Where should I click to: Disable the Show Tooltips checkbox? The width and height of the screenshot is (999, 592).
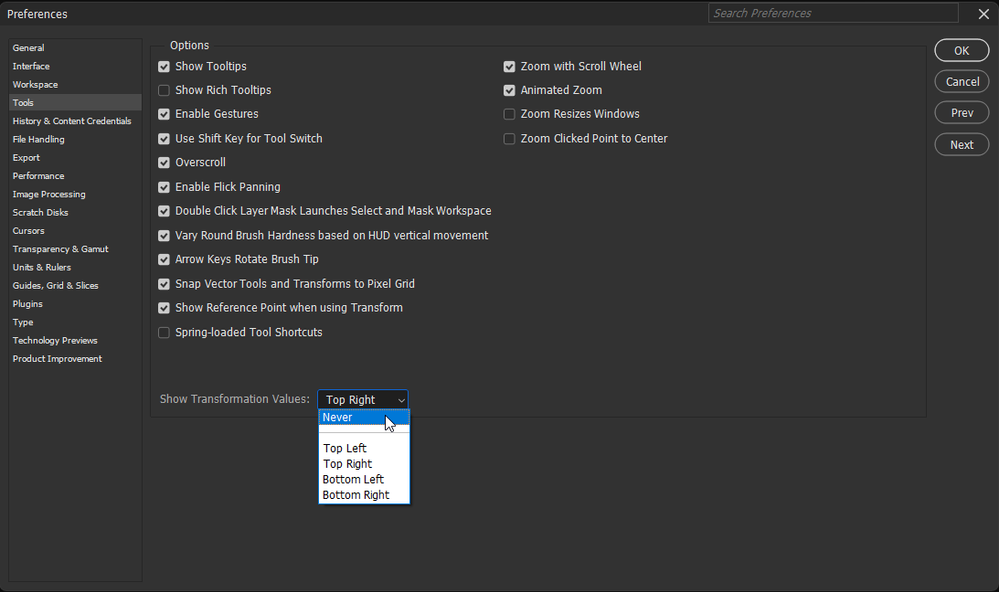(164, 66)
